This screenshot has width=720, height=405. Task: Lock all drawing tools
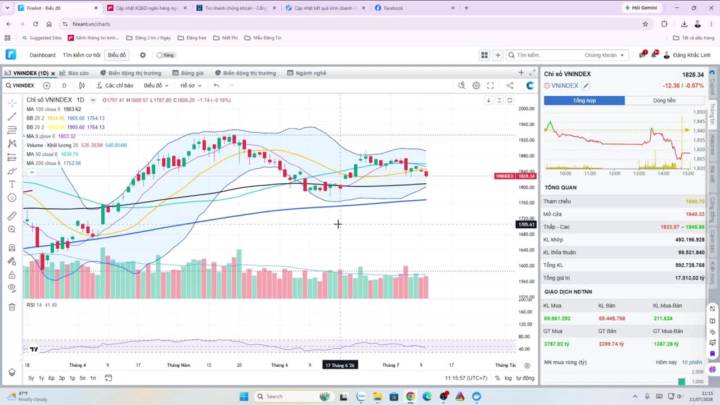[x=12, y=275]
